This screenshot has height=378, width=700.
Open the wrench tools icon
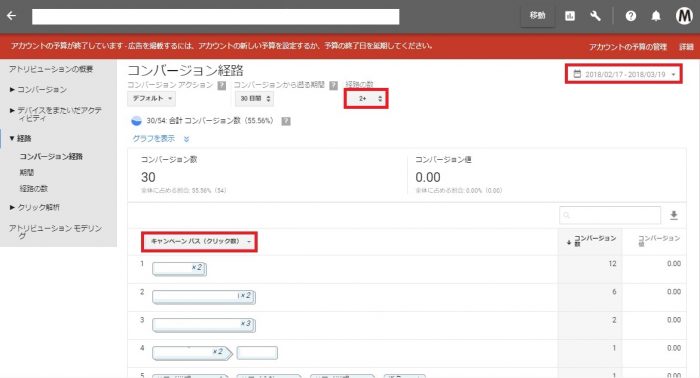(x=595, y=16)
